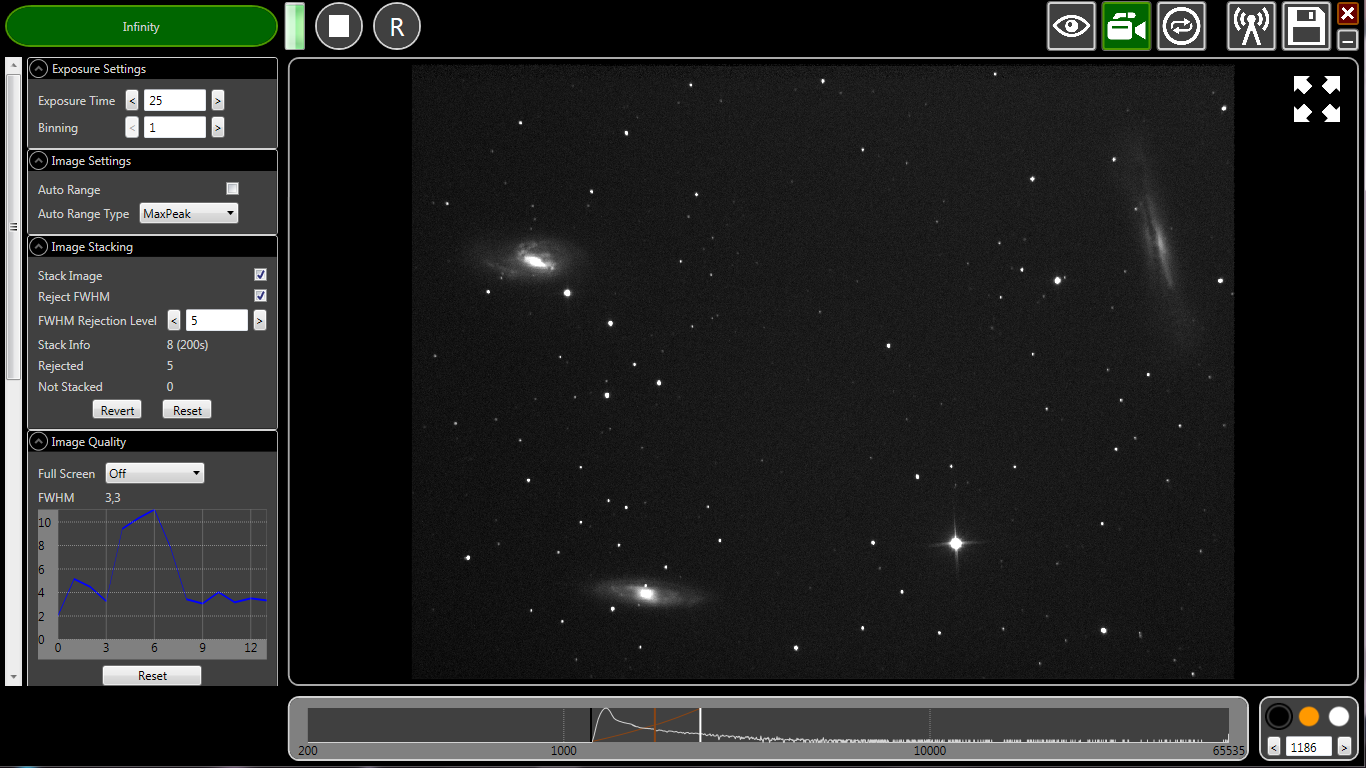Click the 'Auto Range Type' label

[83, 214]
